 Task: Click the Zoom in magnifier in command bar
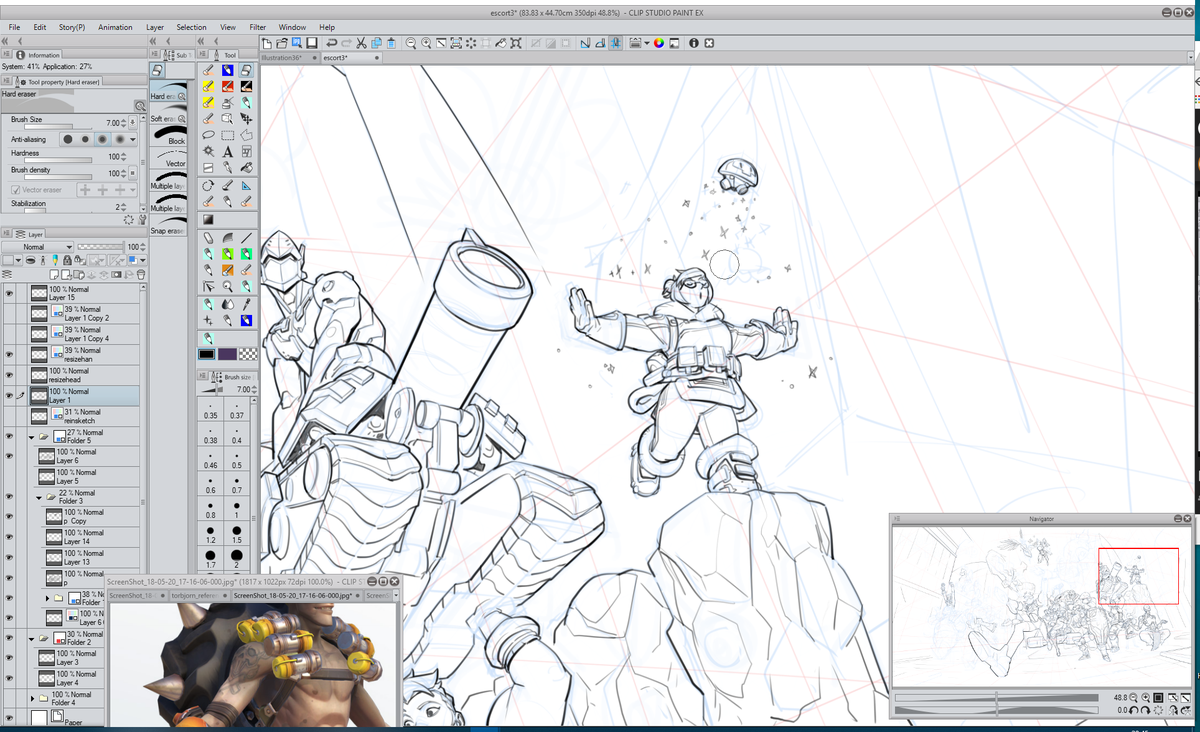click(426, 43)
